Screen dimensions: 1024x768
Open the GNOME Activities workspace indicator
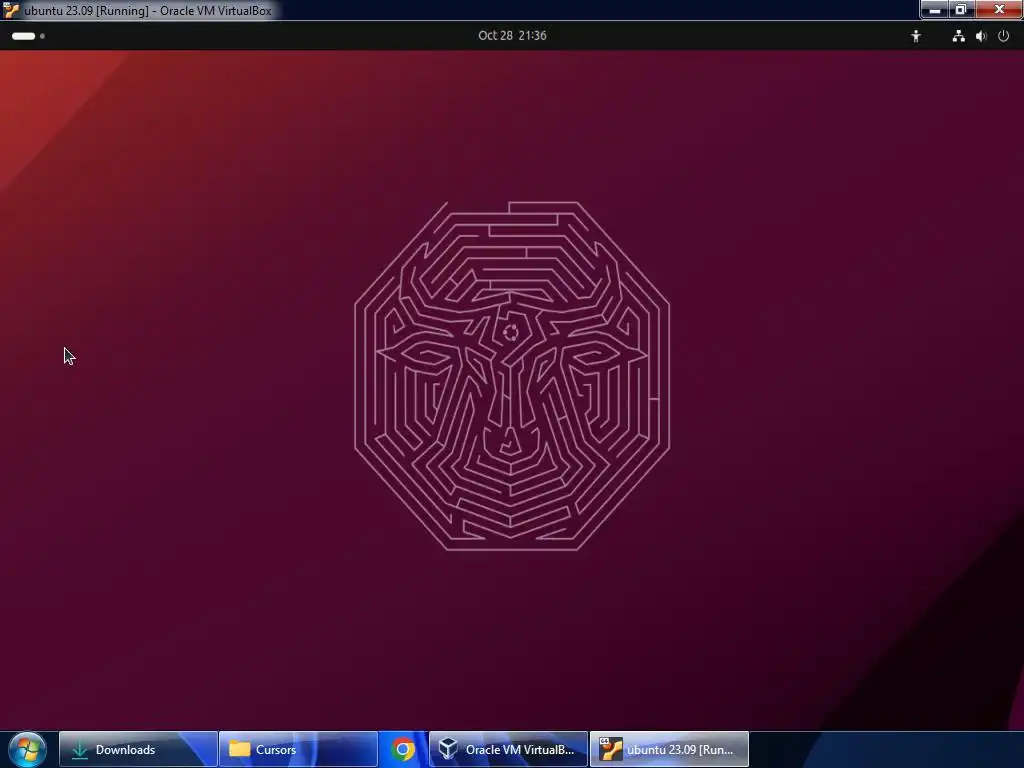tap(28, 36)
